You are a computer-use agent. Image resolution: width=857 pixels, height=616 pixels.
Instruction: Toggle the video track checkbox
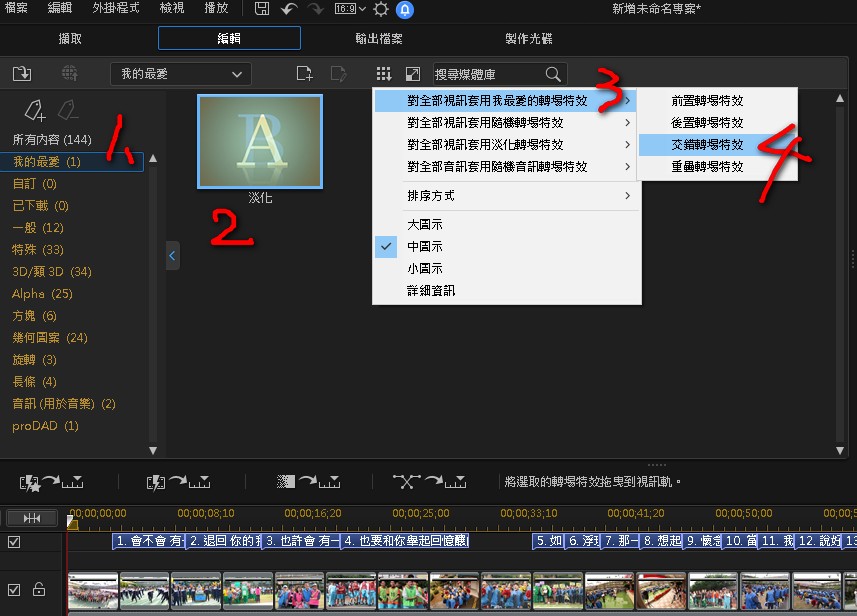14,590
